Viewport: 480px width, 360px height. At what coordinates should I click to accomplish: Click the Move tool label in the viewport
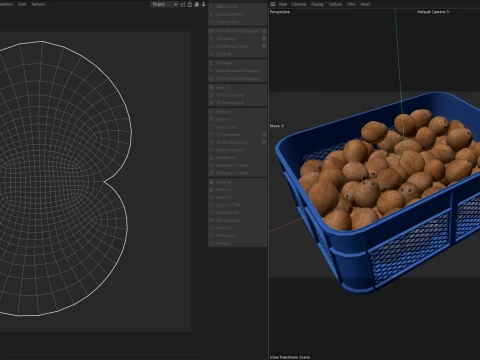(277, 126)
